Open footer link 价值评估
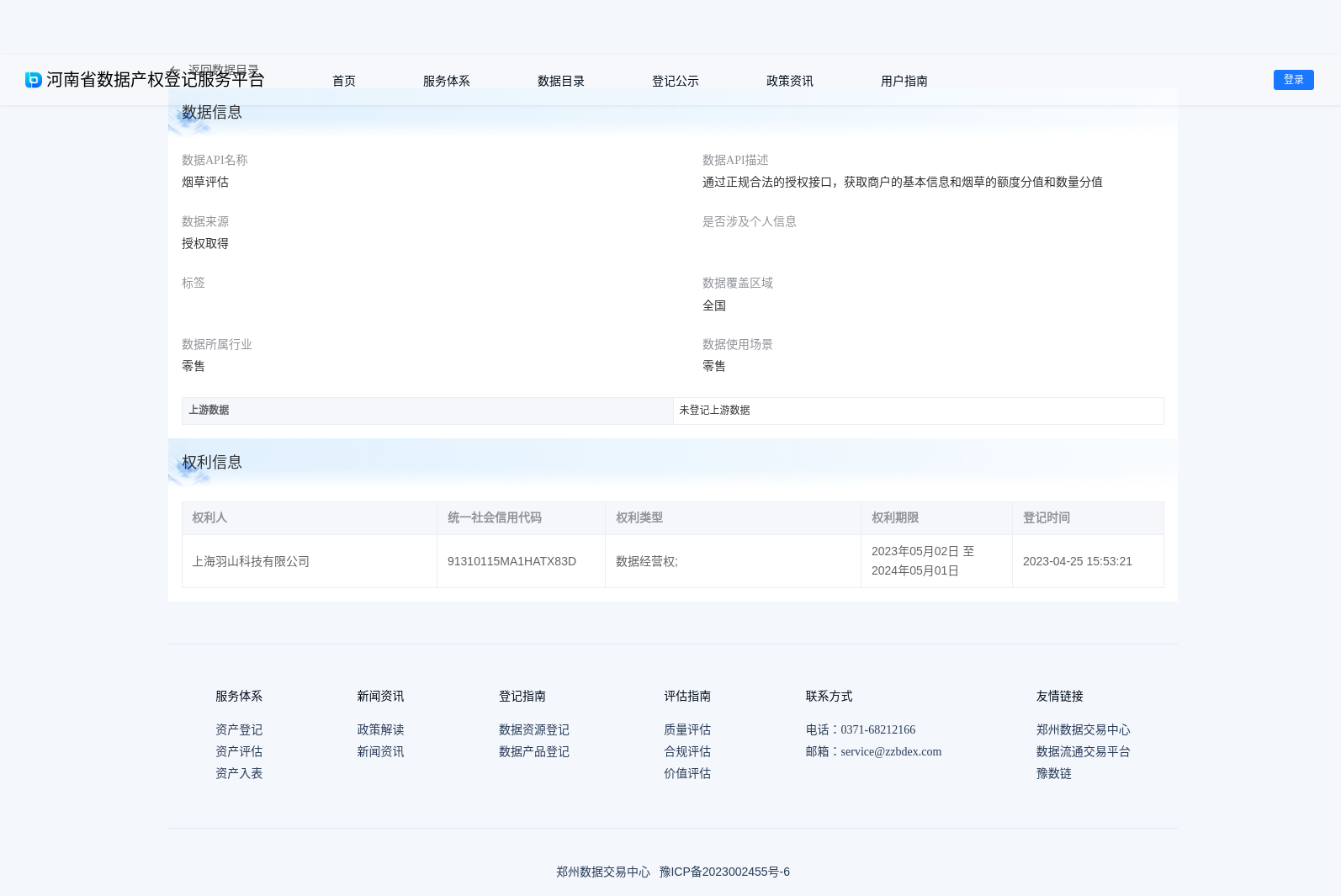The image size is (1341, 896). tap(687, 773)
